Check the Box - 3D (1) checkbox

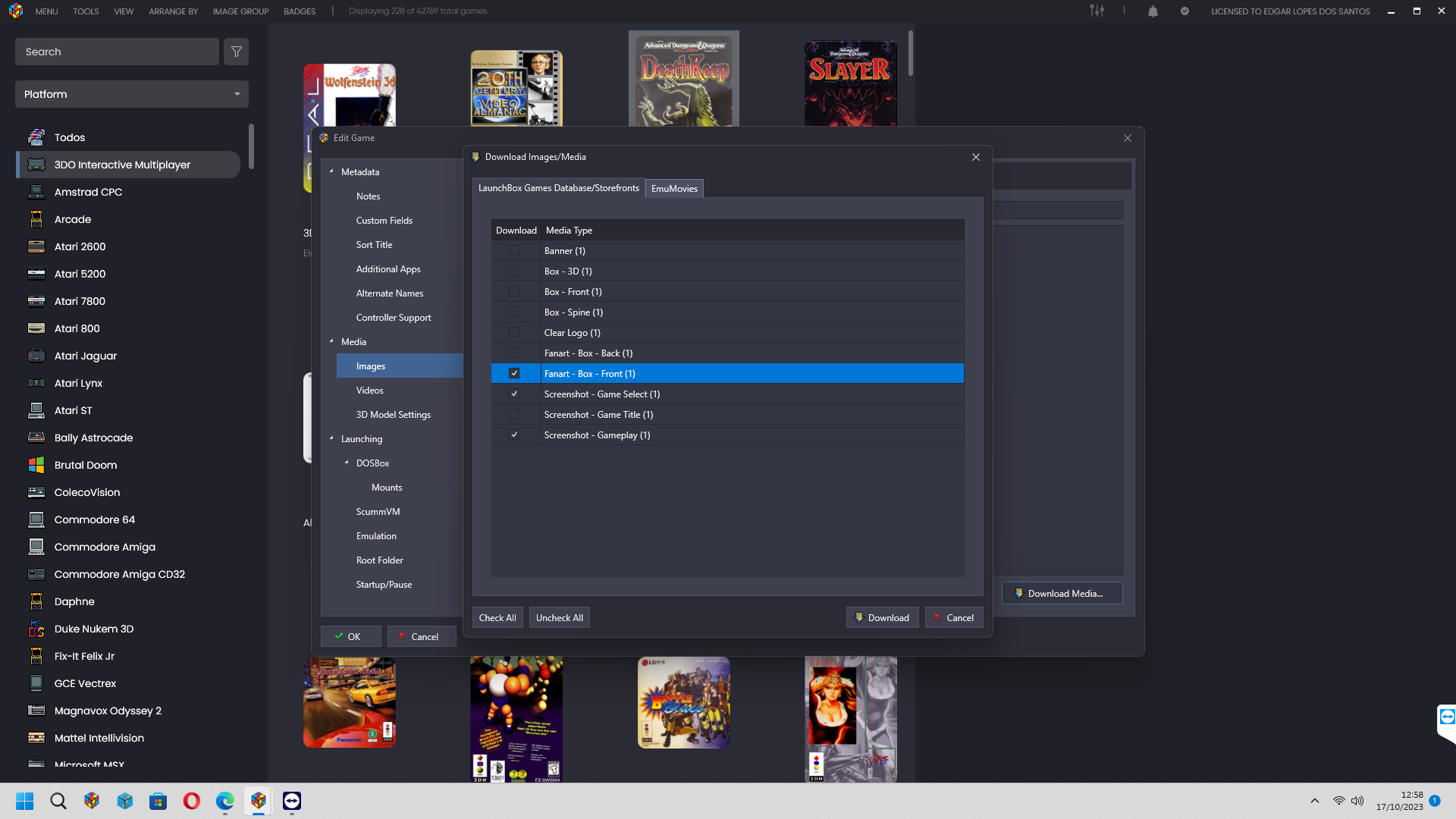514,271
